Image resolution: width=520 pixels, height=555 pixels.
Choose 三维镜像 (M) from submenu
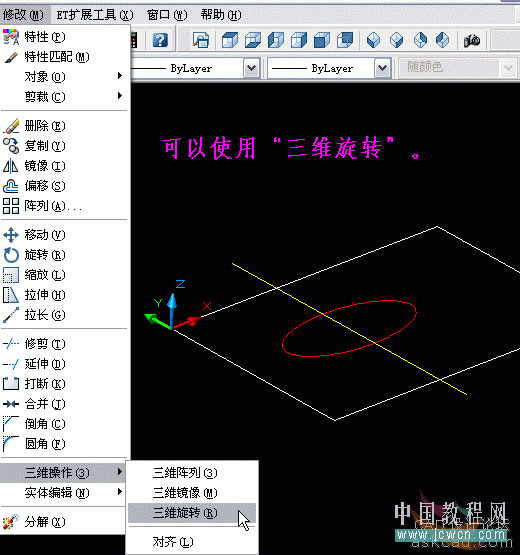192,493
